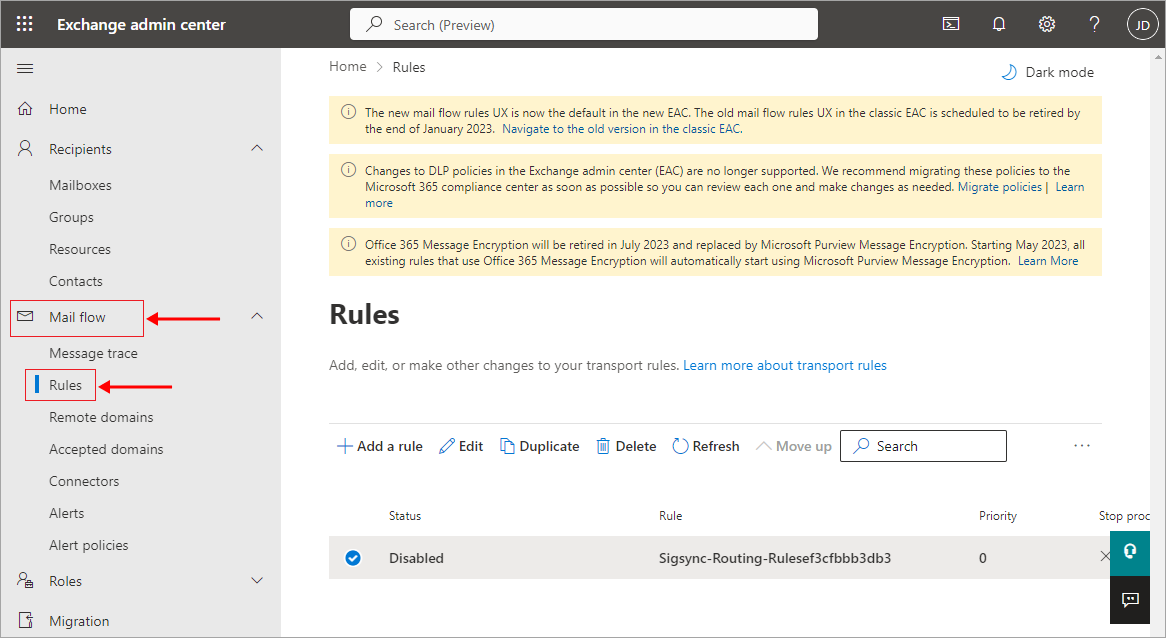Open the teal help headset widget
The image size is (1166, 638).
click(x=1130, y=552)
